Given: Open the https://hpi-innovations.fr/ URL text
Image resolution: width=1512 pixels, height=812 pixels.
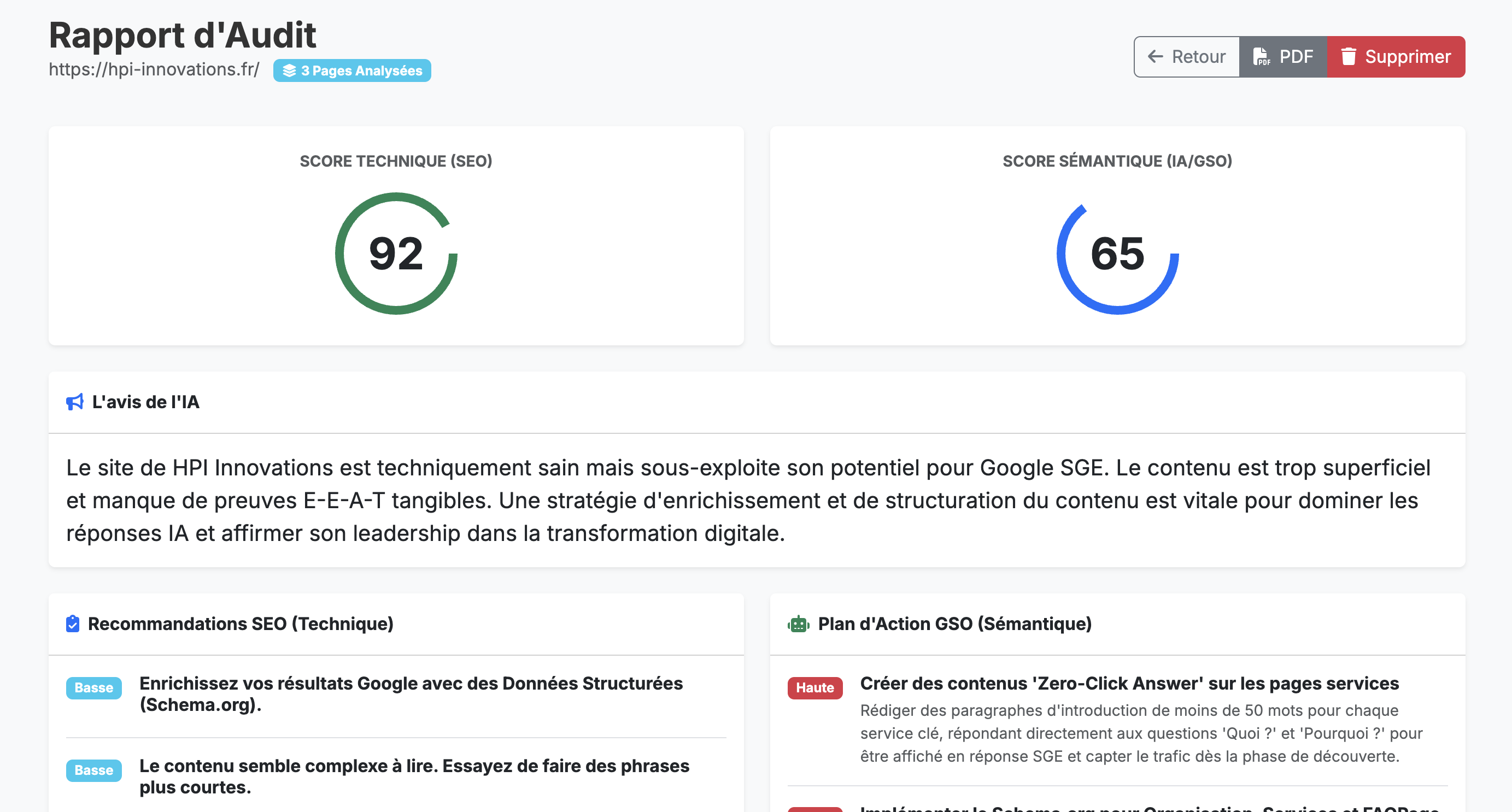Looking at the screenshot, I should (154, 69).
